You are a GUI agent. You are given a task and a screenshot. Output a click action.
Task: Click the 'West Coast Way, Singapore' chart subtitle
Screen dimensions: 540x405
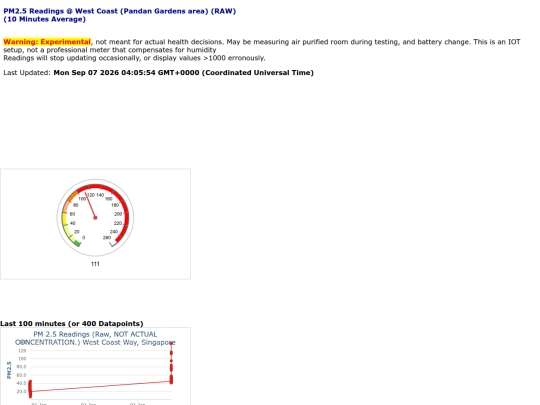coord(129,342)
